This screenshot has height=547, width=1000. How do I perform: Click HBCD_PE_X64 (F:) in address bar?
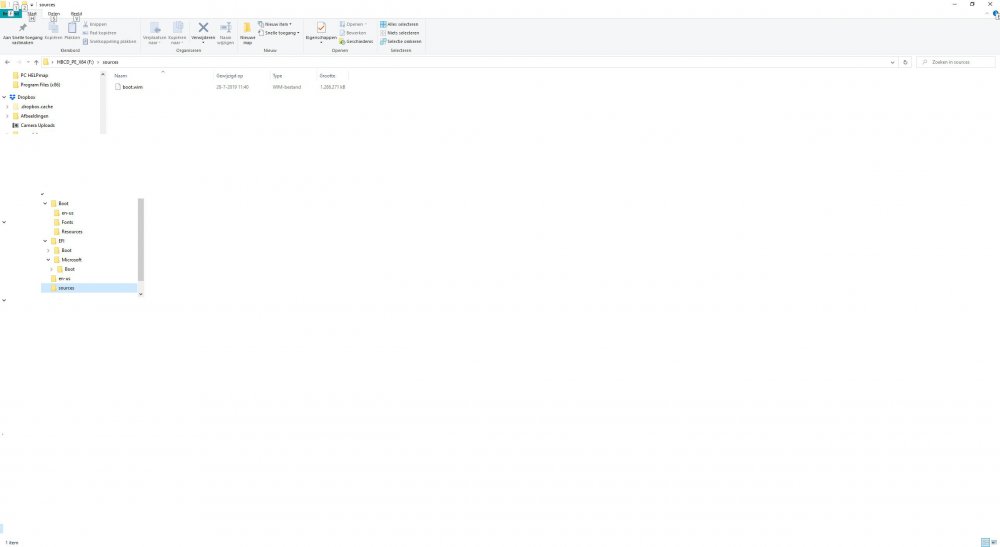pos(75,62)
